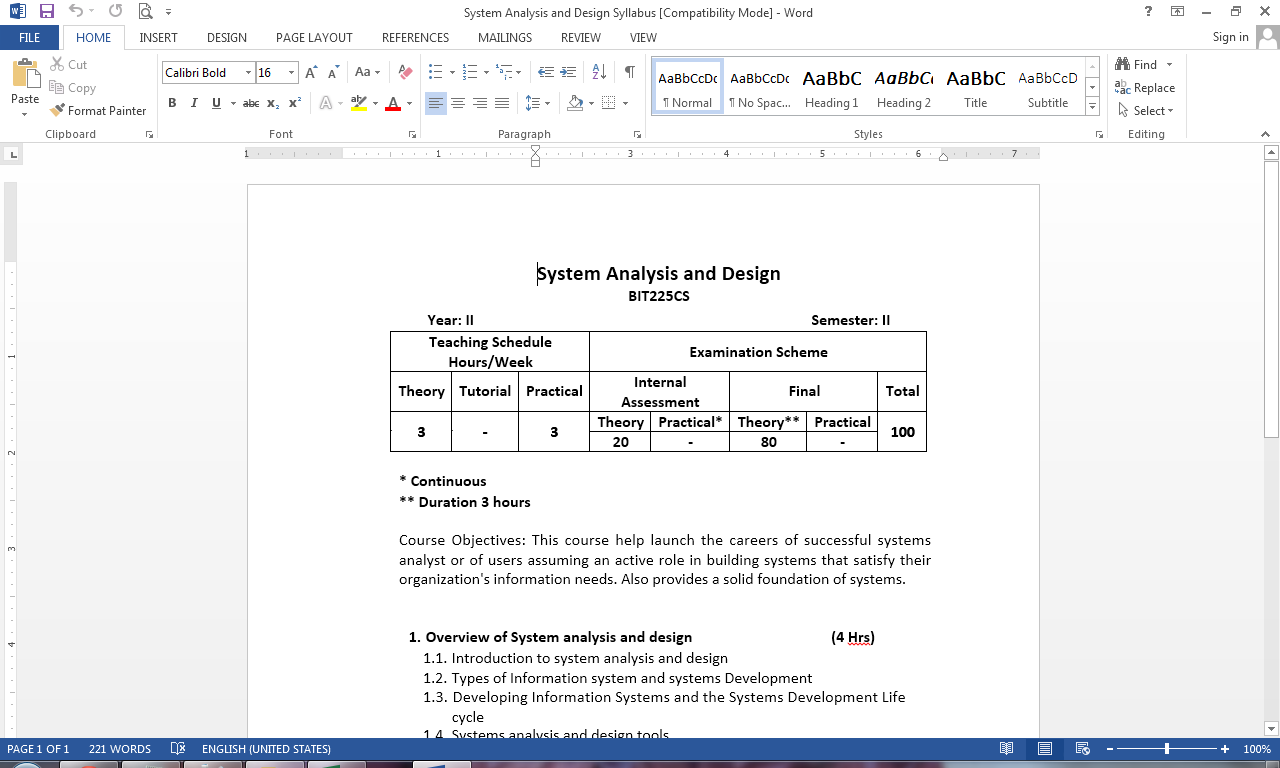This screenshot has height=768, width=1280.
Task: Switch to the INSERT tab
Action: pos(158,37)
